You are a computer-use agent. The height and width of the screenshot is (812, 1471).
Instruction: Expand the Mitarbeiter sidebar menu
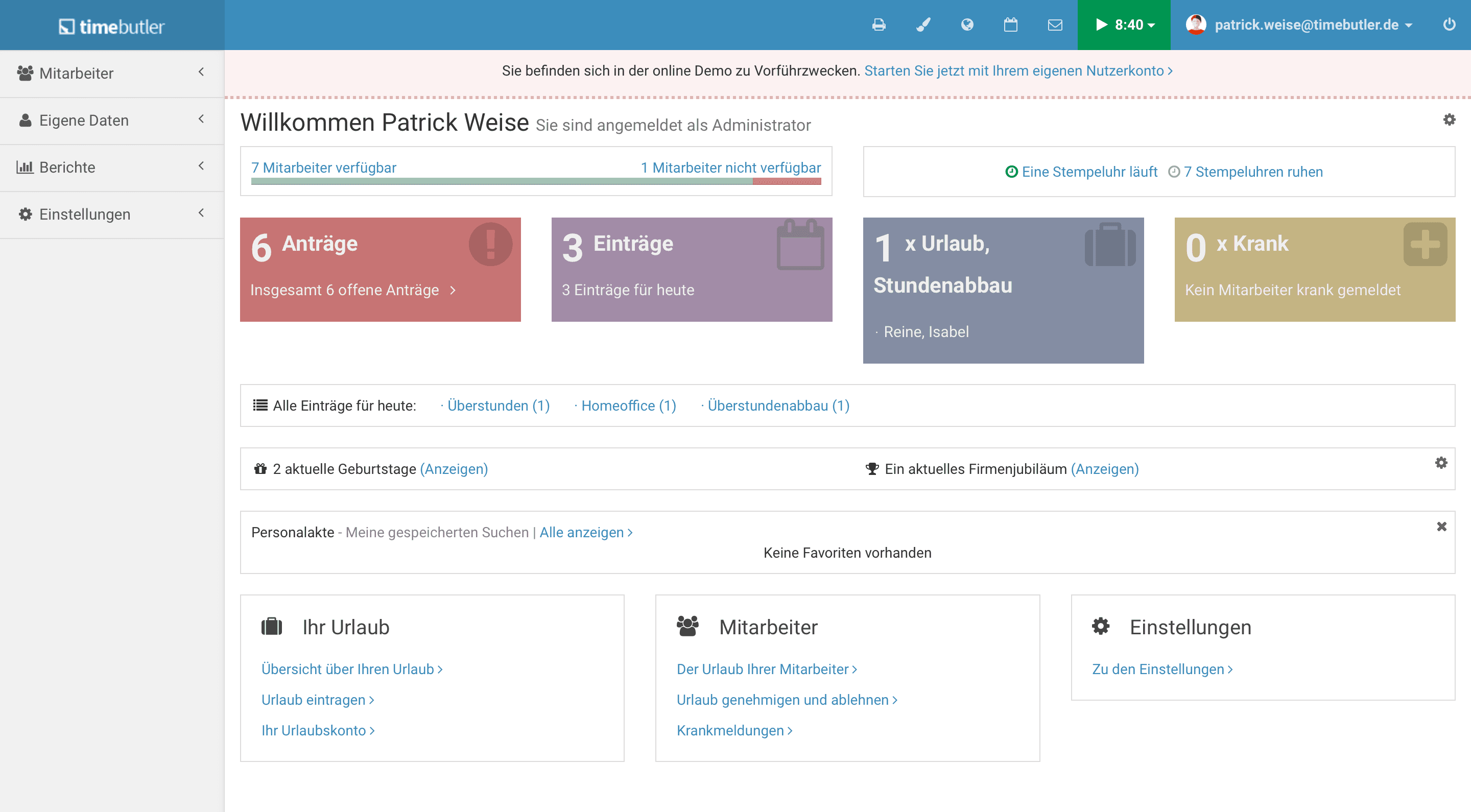111,73
